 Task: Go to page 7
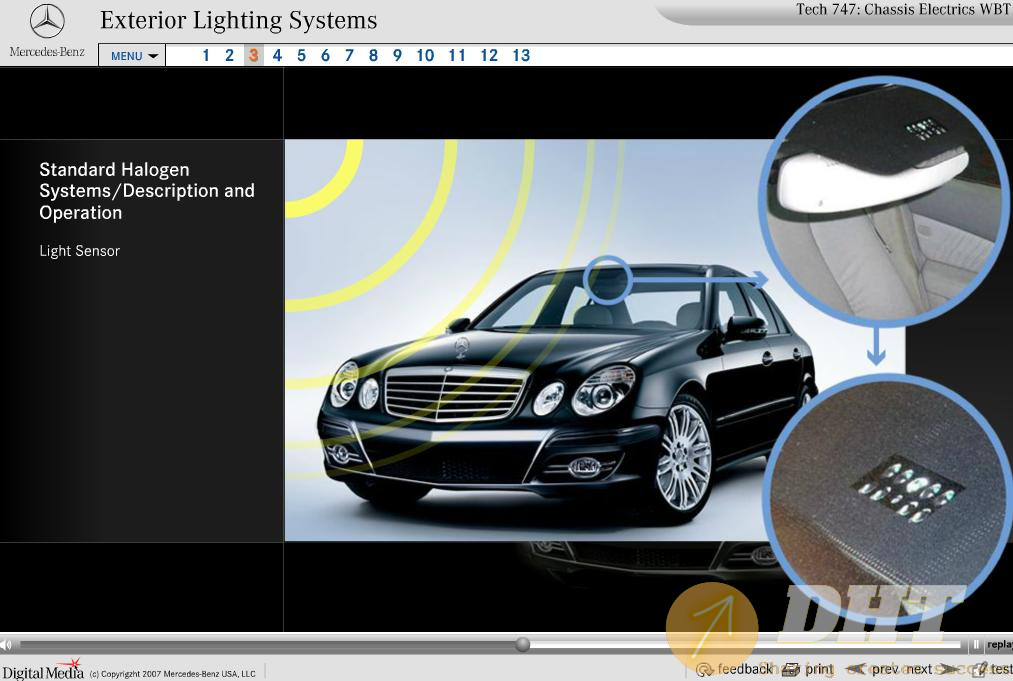coord(349,56)
